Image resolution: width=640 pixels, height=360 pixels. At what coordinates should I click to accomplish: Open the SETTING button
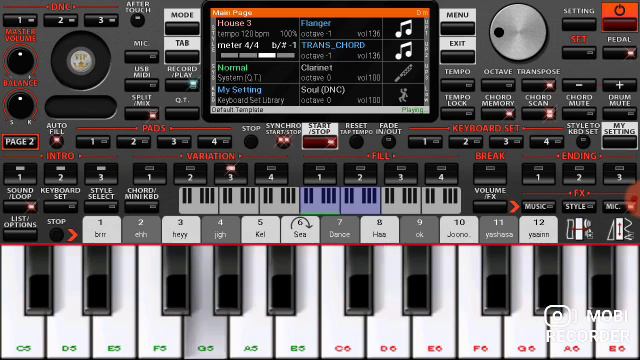tap(579, 24)
